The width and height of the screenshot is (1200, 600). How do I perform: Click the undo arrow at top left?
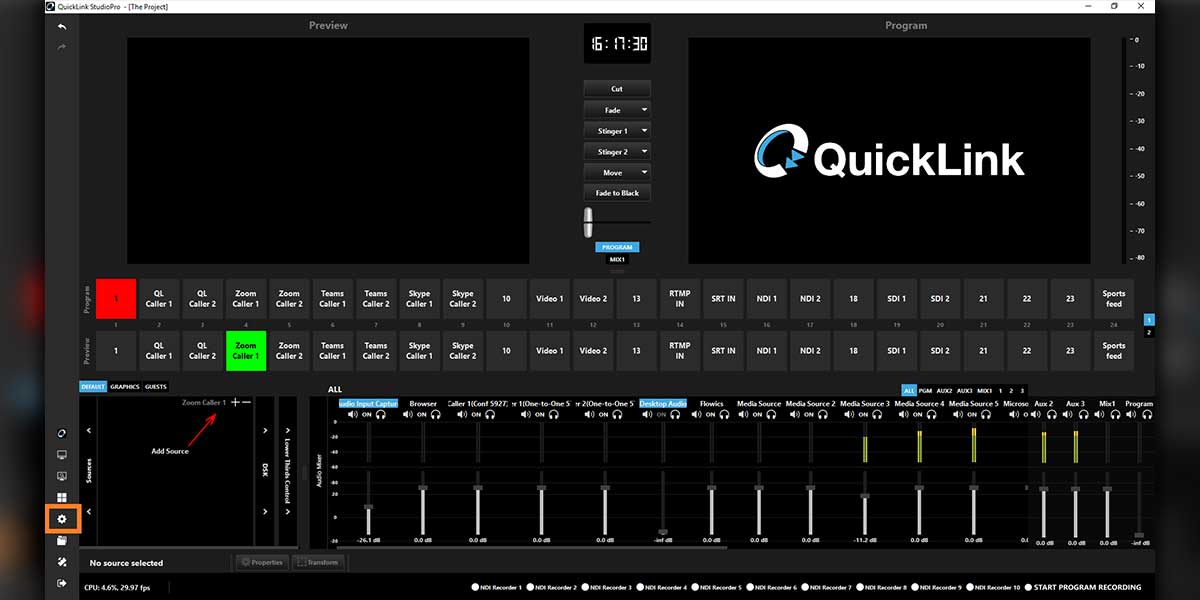tap(62, 26)
